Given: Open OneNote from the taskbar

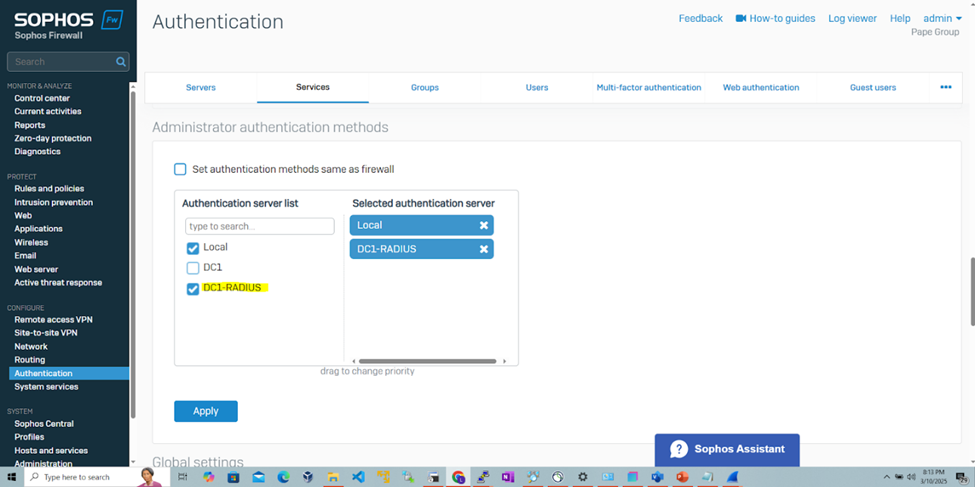Looking at the screenshot, I should 508,477.
